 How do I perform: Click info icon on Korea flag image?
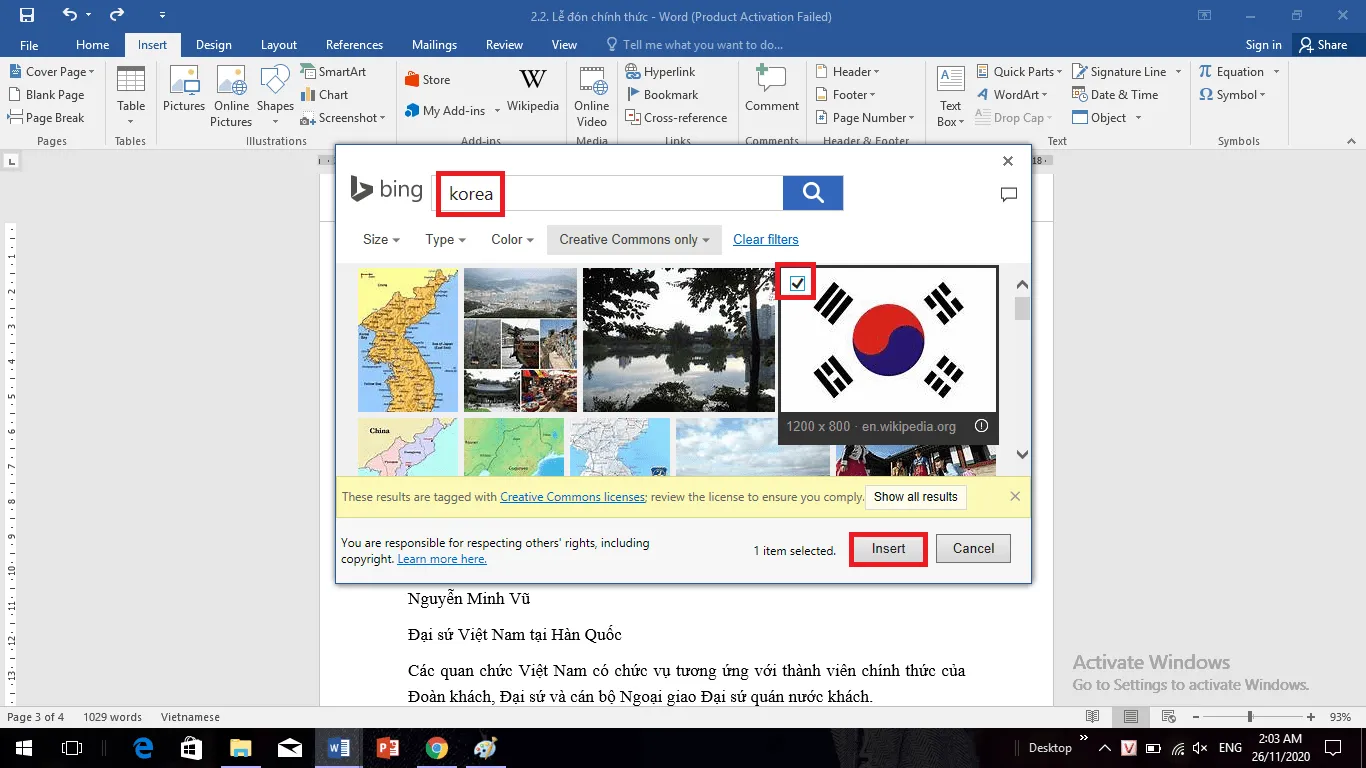[982, 426]
